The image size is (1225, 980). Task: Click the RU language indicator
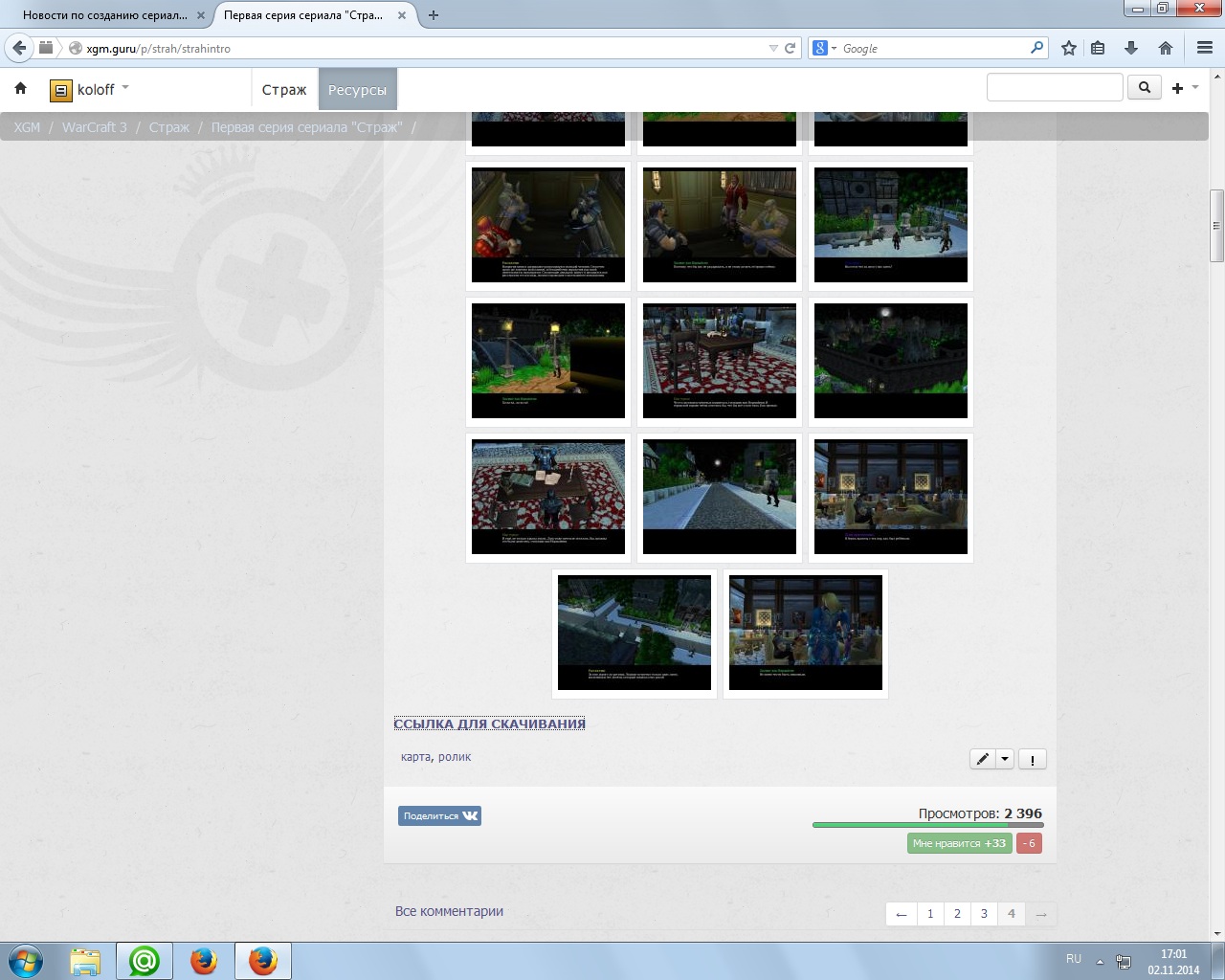1074,959
